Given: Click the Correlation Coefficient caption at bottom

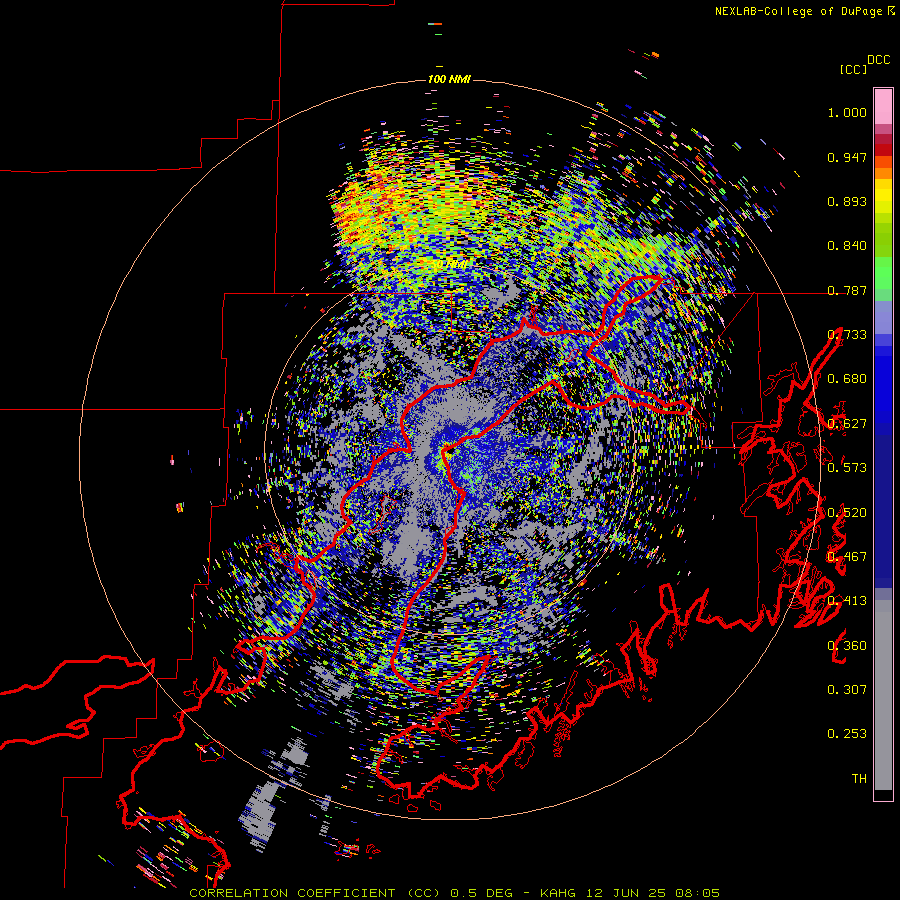Looking at the screenshot, I should [x=454, y=893].
